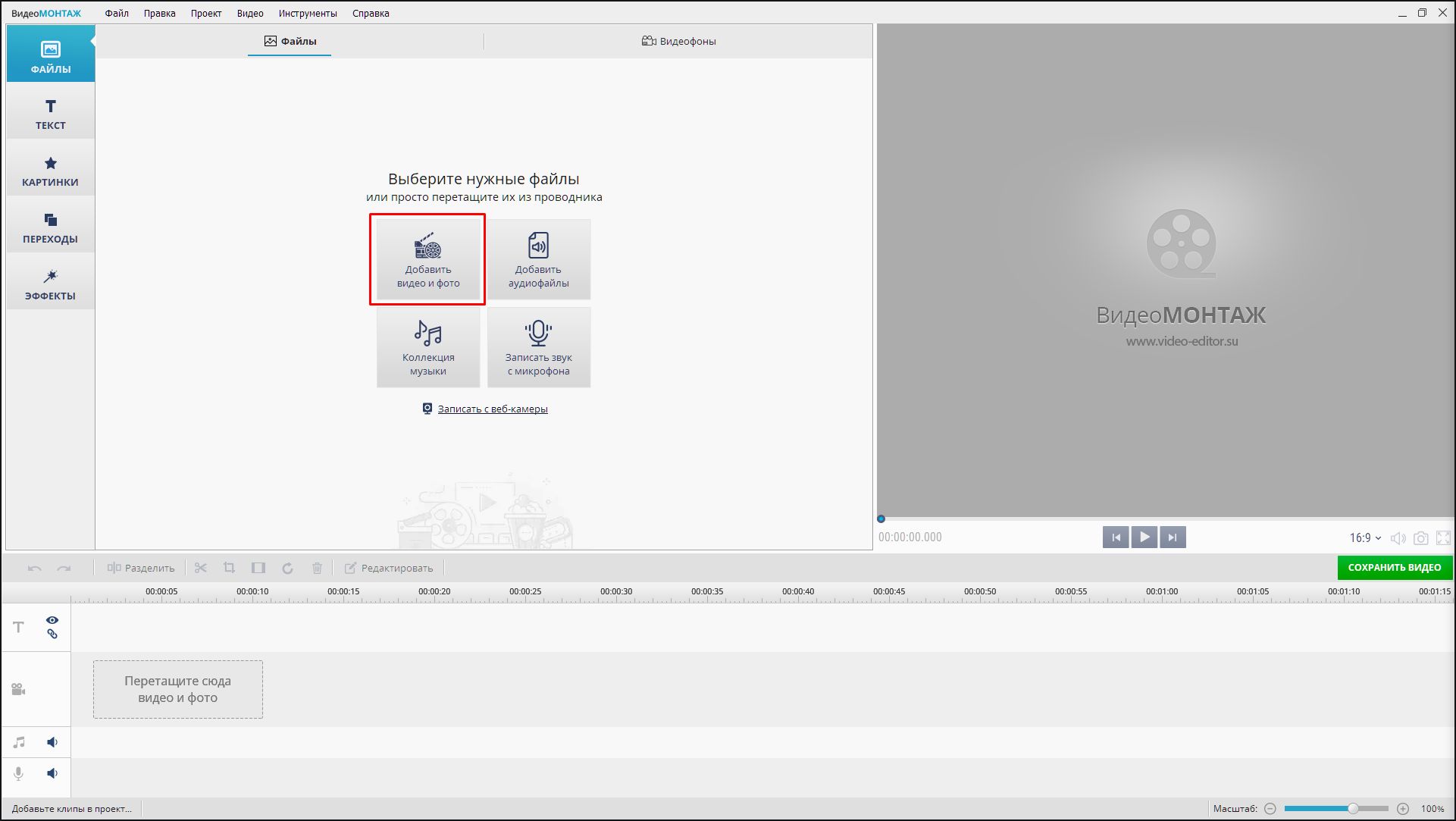This screenshot has height=821, width=1456.
Task: Open the Справка menu
Action: click(x=371, y=13)
